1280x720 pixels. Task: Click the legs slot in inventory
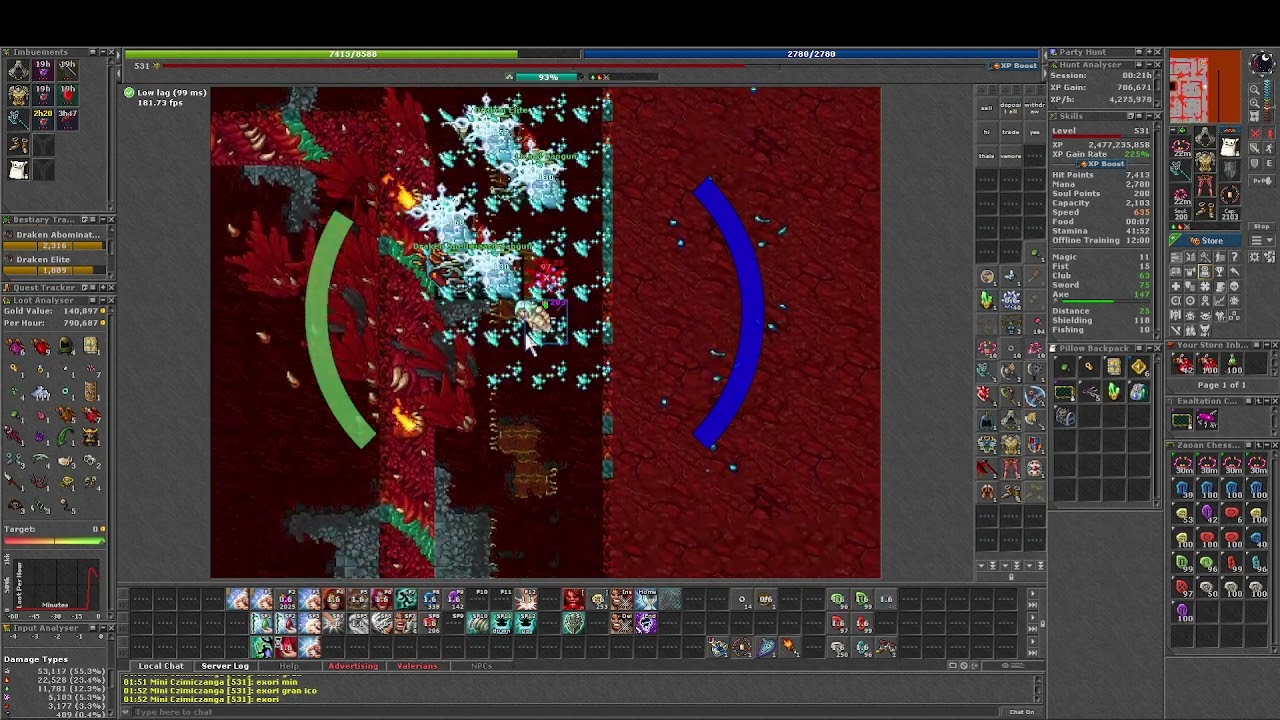pyautogui.click(x=1205, y=184)
